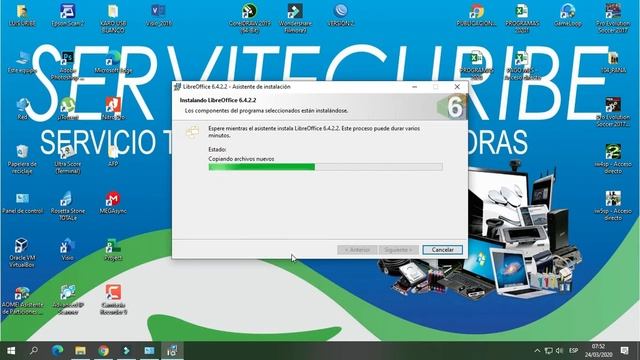Screen dimensions: 640x360
Task: Open Papelera de reciclaje
Action: (x=22, y=159)
